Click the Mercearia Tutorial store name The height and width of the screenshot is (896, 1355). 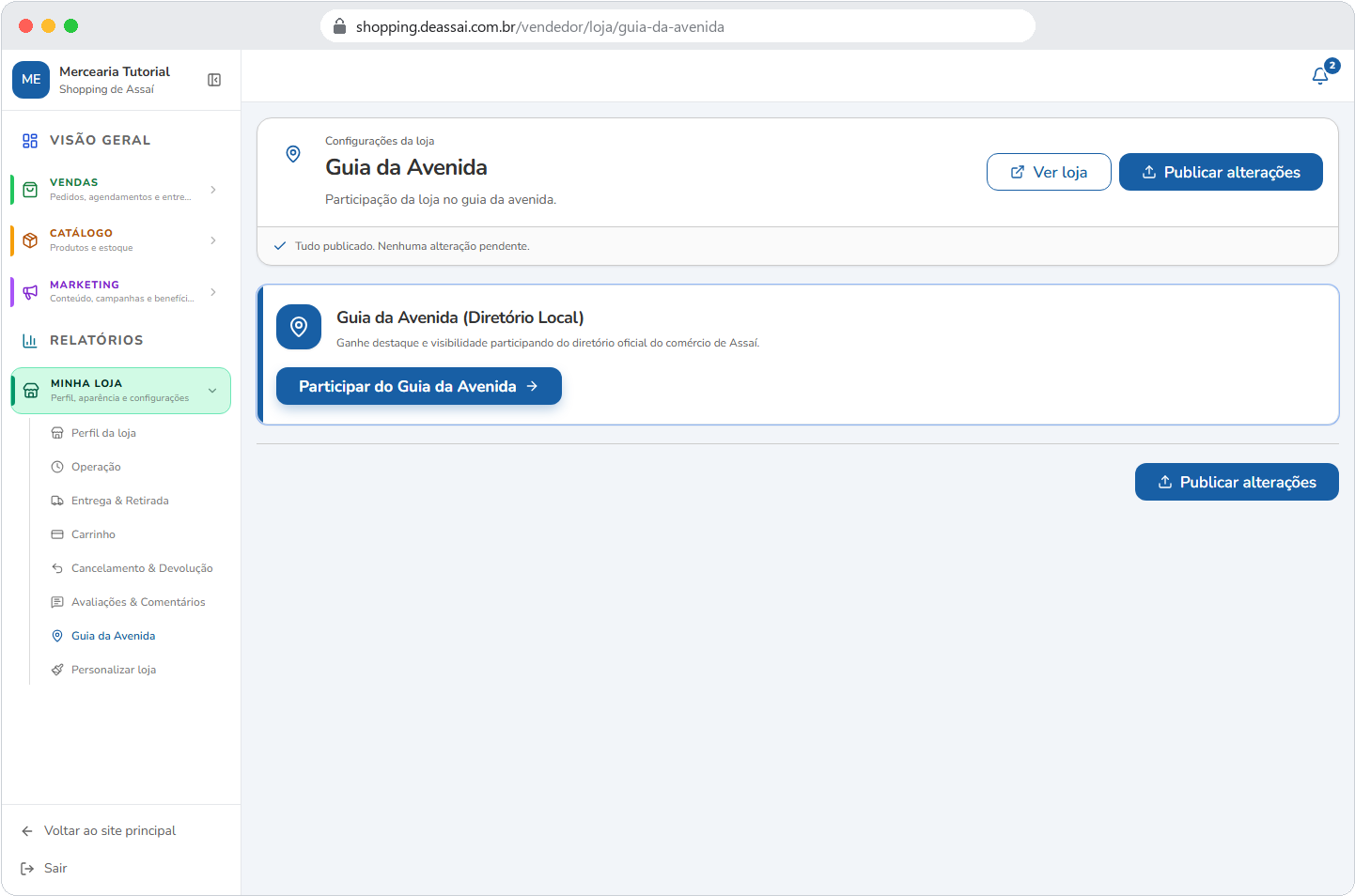coord(115,71)
